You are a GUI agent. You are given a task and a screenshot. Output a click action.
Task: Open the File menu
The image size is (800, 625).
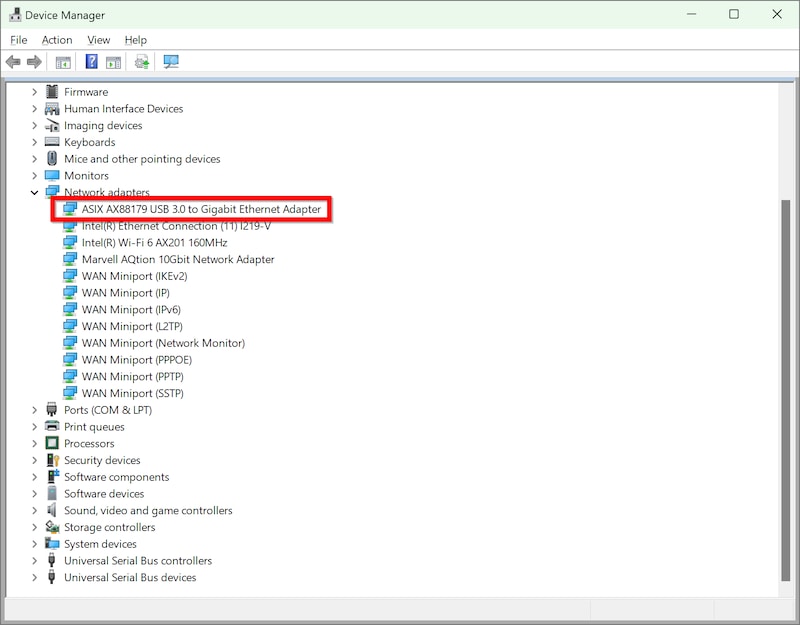(19, 40)
